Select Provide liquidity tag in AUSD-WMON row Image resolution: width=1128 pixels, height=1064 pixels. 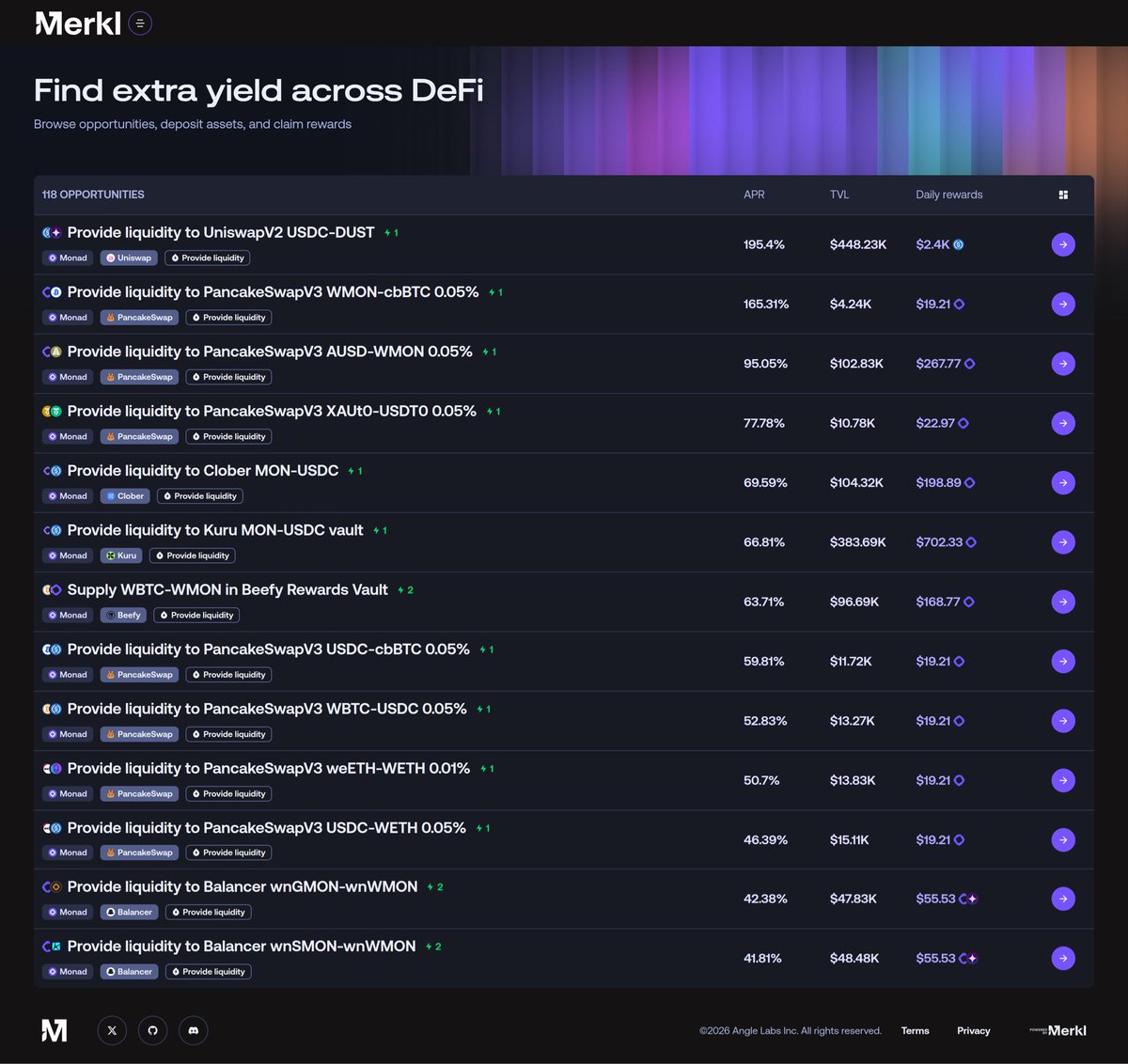coord(229,377)
